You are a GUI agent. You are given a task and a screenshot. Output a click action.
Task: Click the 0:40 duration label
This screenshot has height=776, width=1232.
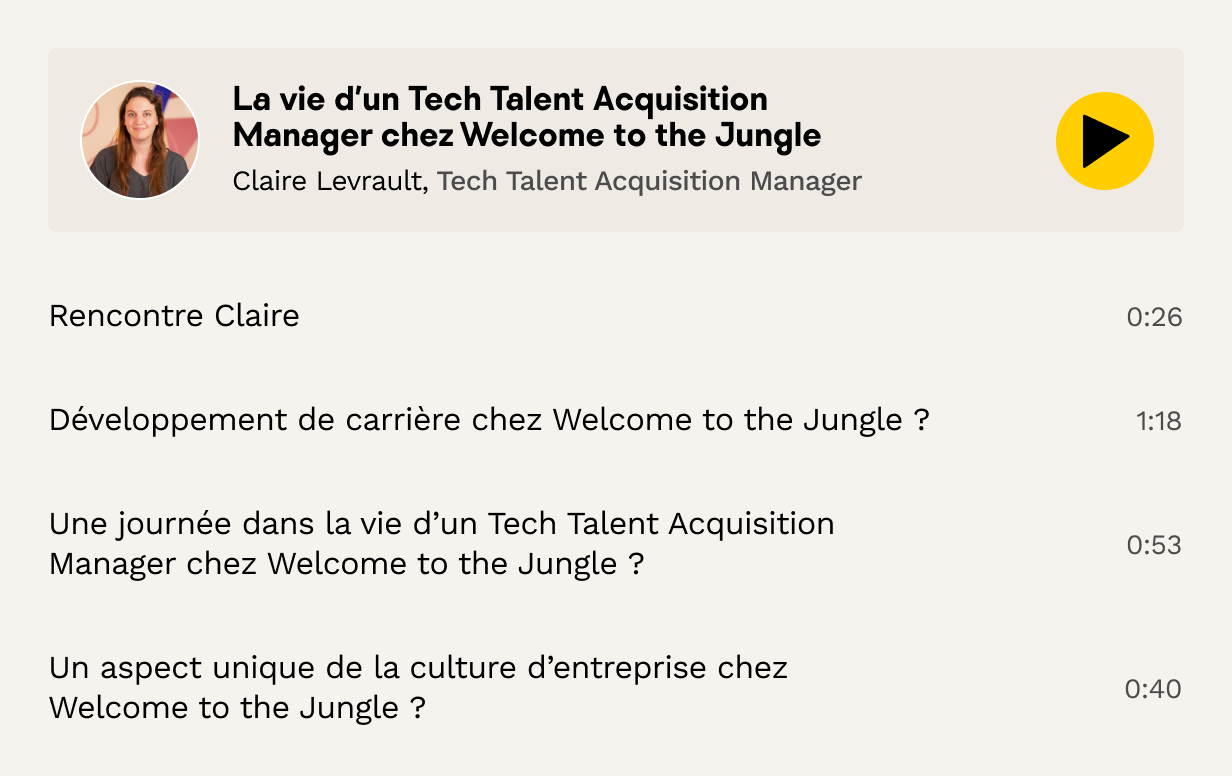(1153, 689)
